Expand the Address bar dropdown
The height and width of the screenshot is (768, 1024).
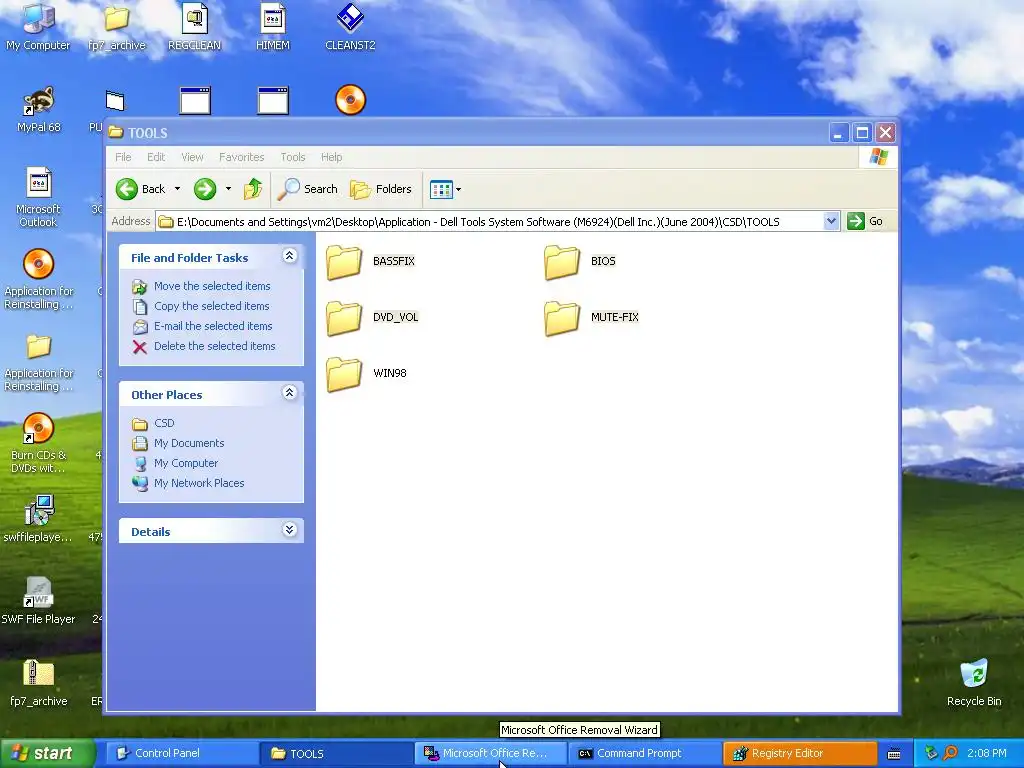(x=831, y=221)
